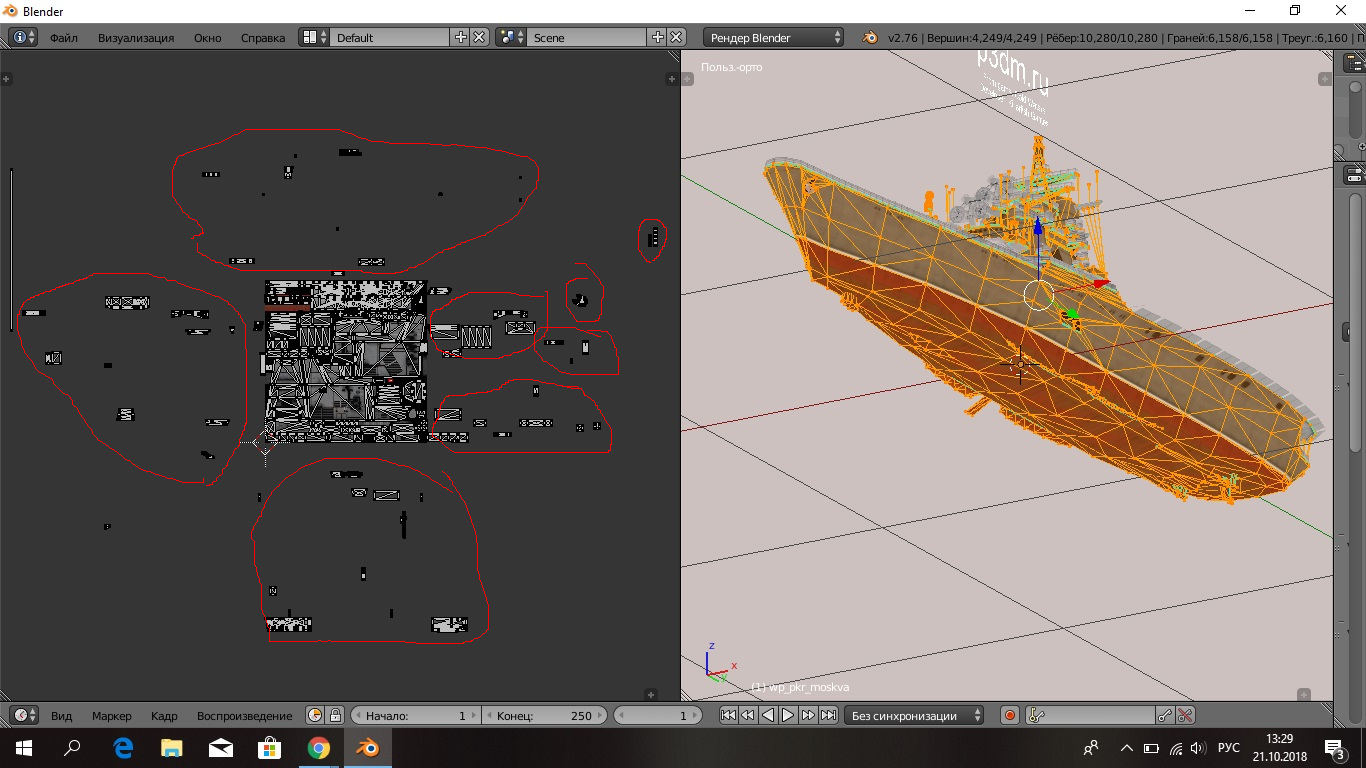Open the Справка menu
Screen dimensions: 1366x768
coord(263,38)
